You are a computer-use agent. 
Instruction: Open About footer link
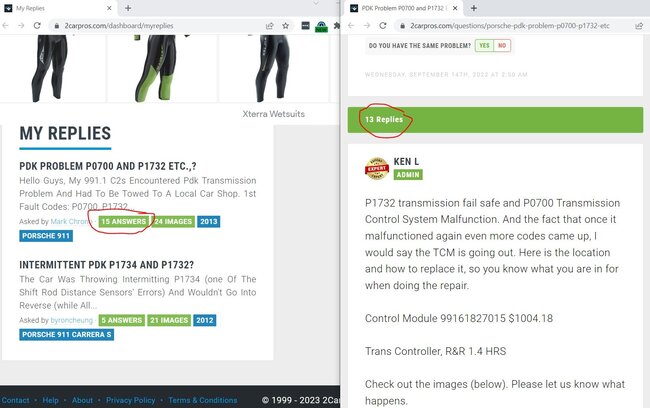(x=82, y=400)
